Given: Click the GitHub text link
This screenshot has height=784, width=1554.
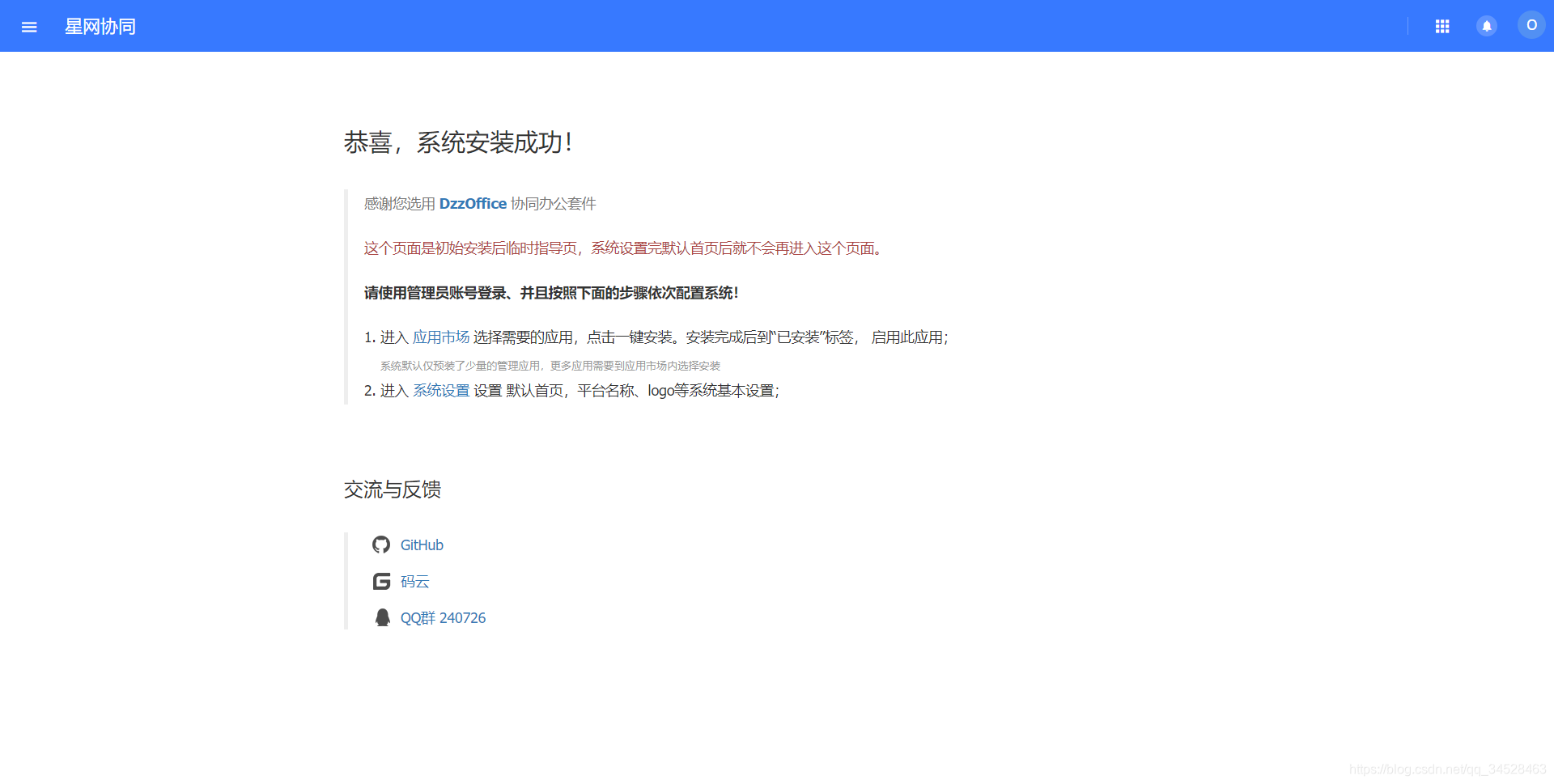Looking at the screenshot, I should click(x=422, y=545).
